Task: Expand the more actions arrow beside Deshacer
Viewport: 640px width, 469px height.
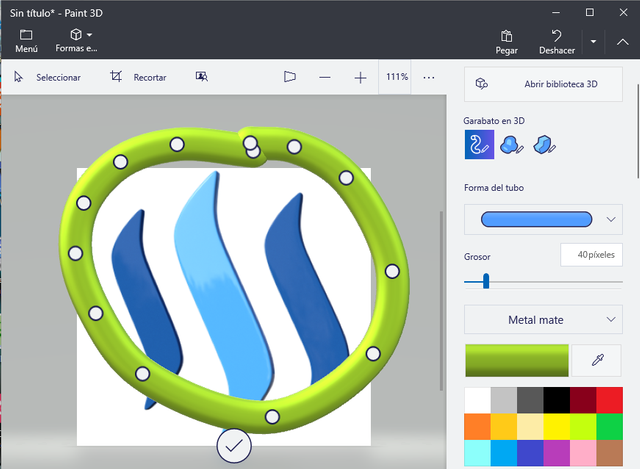Action: point(593,42)
